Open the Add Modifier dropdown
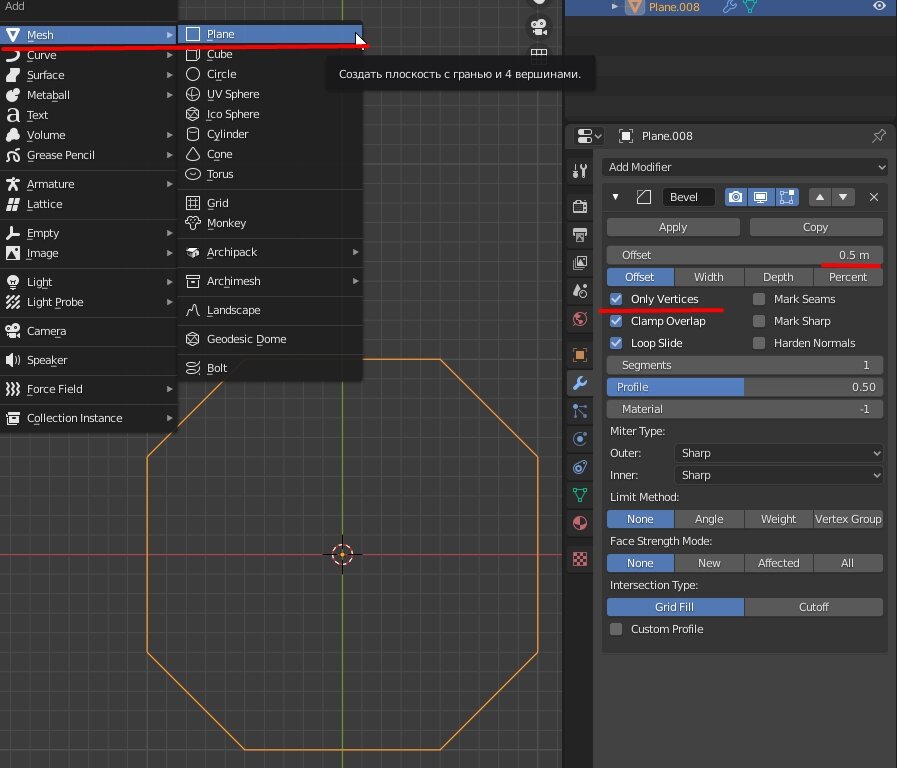The image size is (897, 768). coord(745,167)
